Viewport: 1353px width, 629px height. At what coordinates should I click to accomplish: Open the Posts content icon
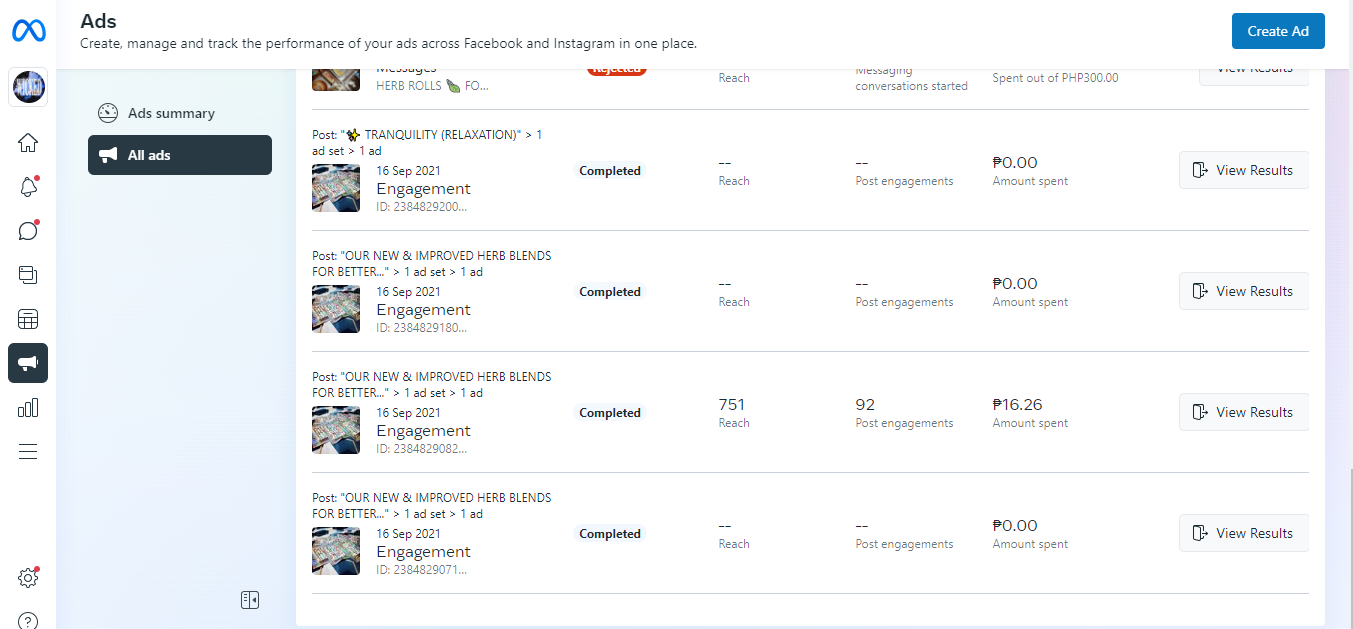28,275
